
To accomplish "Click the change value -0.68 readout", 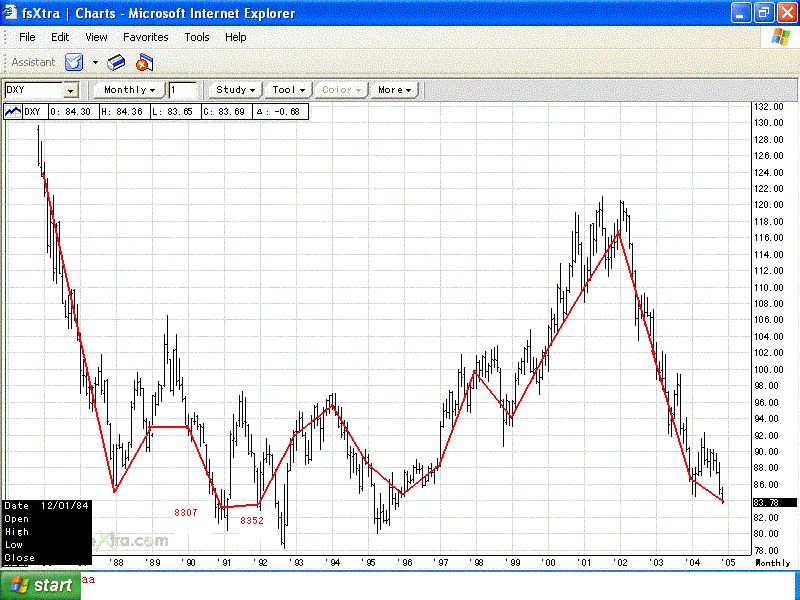I will pyautogui.click(x=280, y=112).
